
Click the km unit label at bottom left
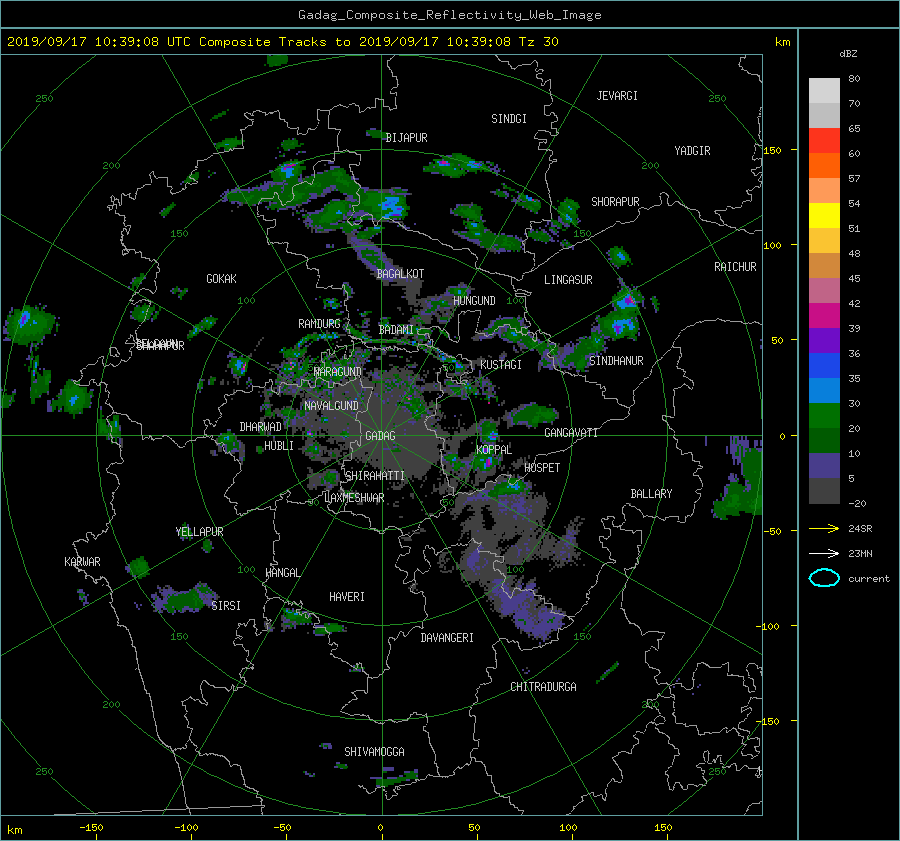14,830
